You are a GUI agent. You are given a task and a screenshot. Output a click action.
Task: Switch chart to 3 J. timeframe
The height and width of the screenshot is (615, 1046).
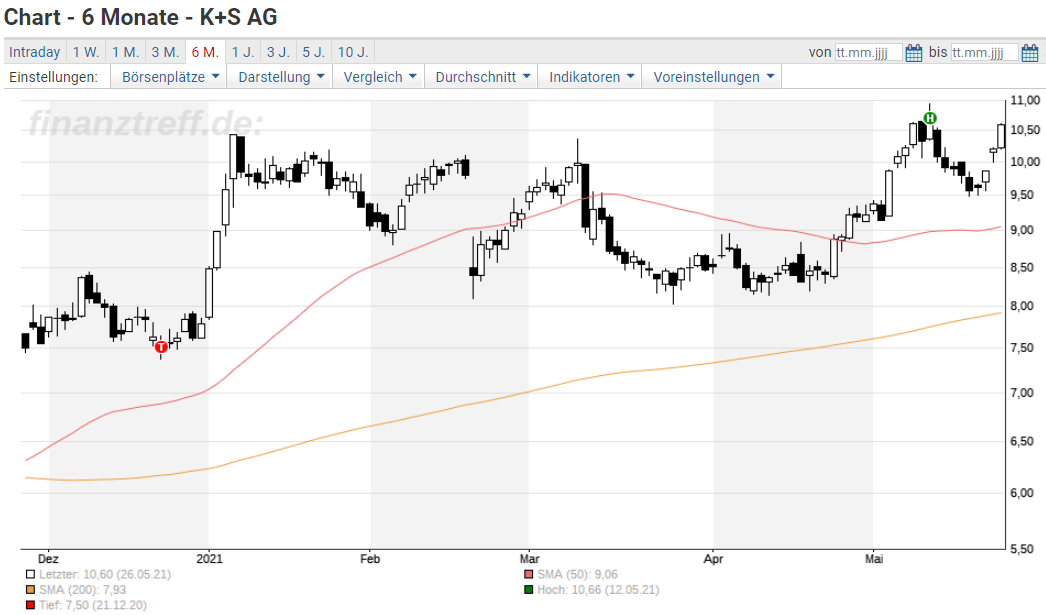278,52
